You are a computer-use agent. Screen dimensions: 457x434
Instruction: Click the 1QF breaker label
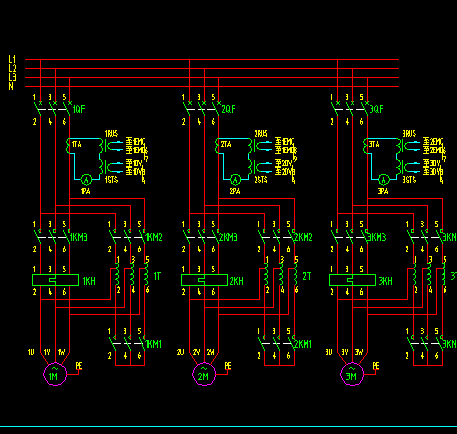pyautogui.click(x=79, y=109)
